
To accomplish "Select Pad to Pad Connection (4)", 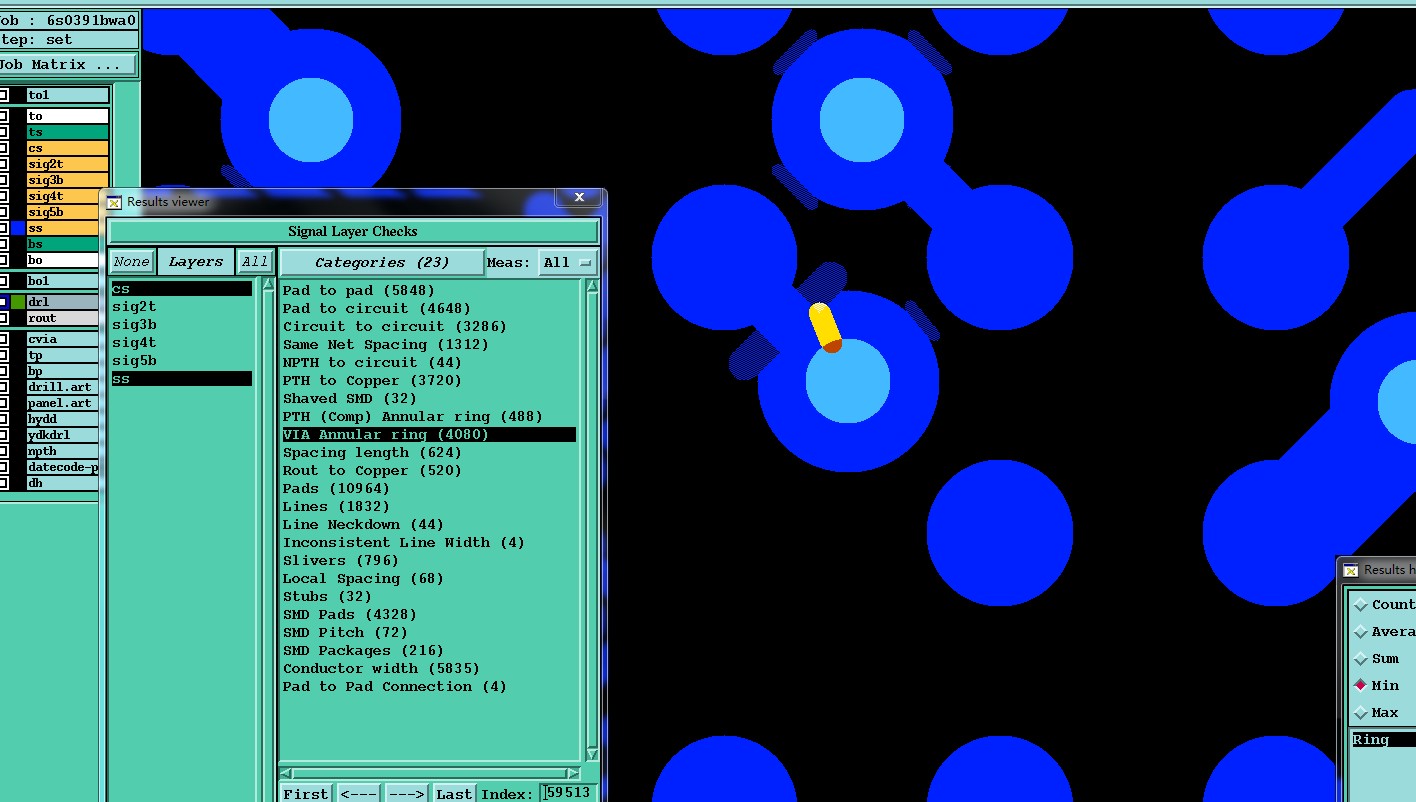I will pos(395,687).
